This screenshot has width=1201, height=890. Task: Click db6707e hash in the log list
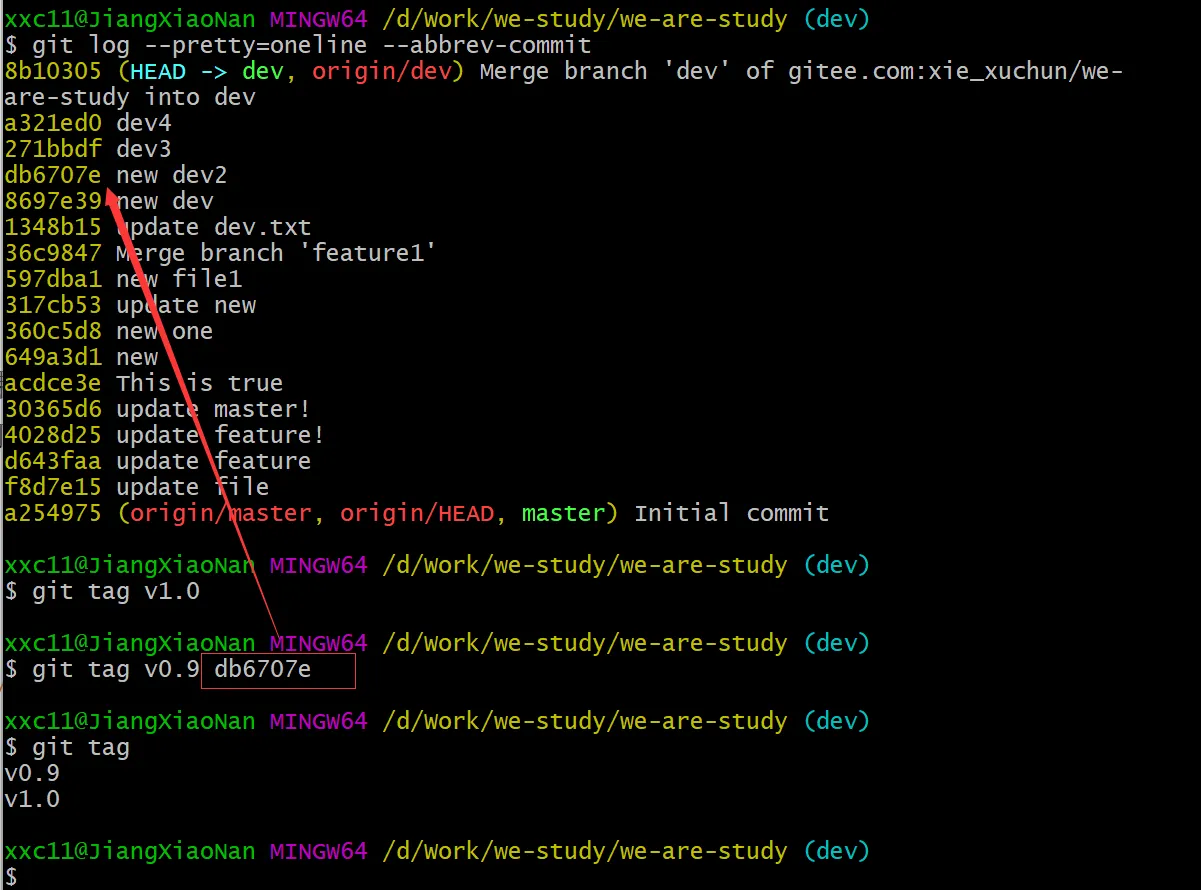[x=52, y=175]
